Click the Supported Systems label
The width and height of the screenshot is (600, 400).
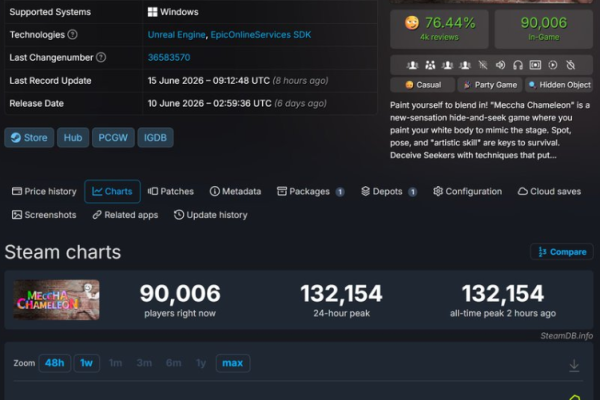[50, 12]
